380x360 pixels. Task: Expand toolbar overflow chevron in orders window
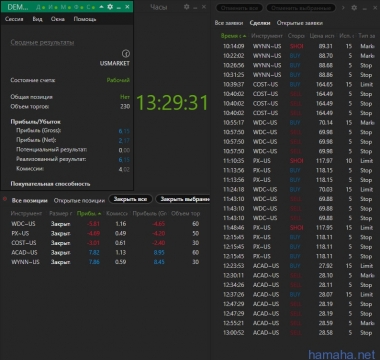point(343,7)
